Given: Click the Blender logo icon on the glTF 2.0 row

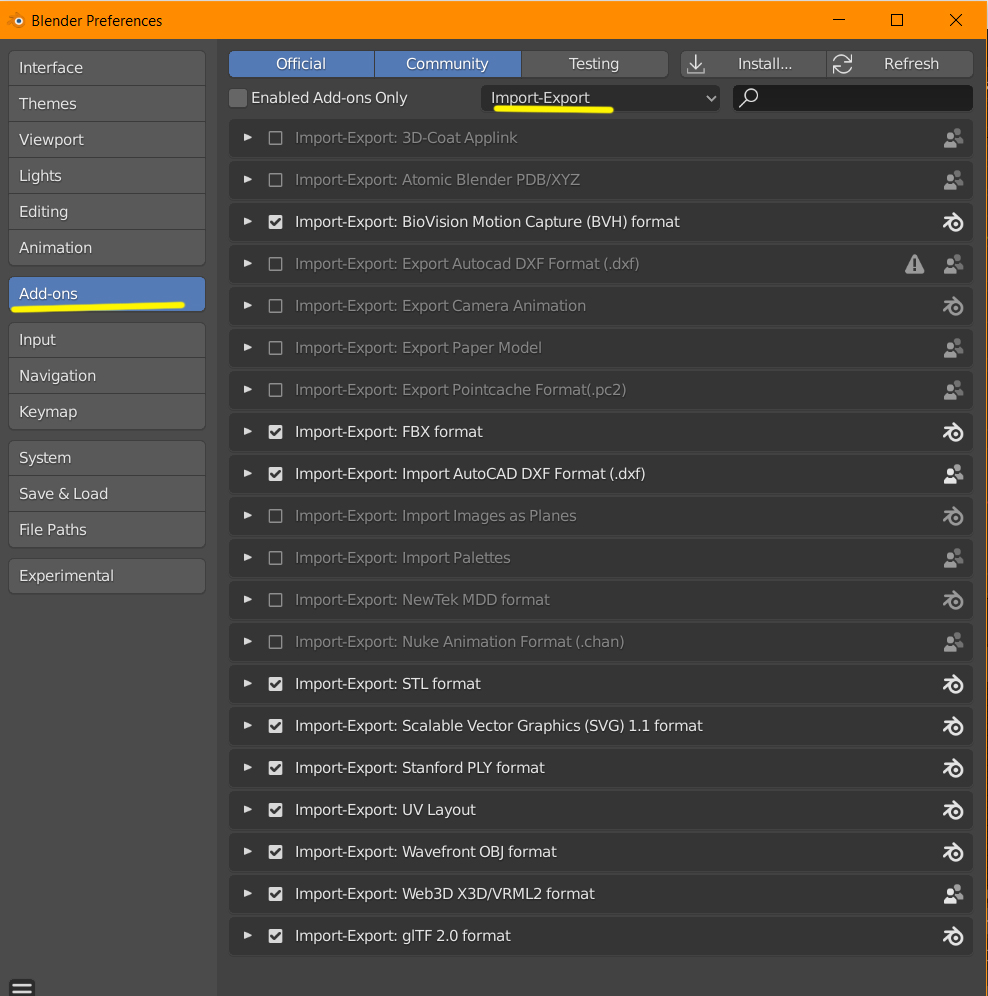Looking at the screenshot, I should [953, 936].
